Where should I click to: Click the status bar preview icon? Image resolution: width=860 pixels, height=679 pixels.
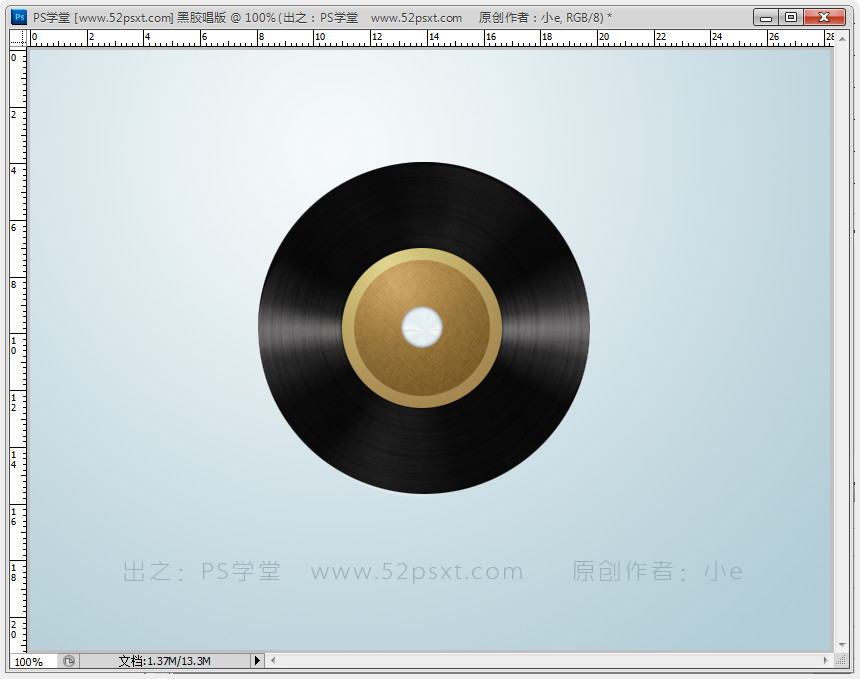69,661
